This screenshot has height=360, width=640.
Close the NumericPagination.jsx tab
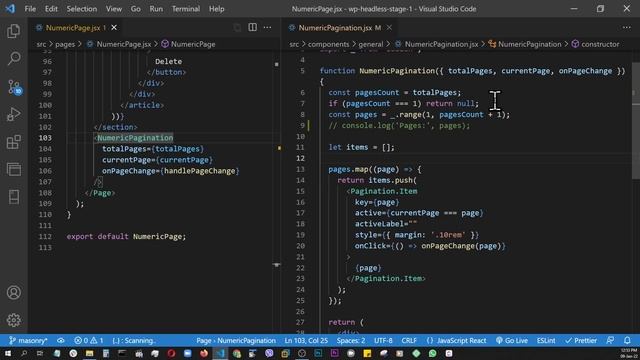tap(389, 27)
